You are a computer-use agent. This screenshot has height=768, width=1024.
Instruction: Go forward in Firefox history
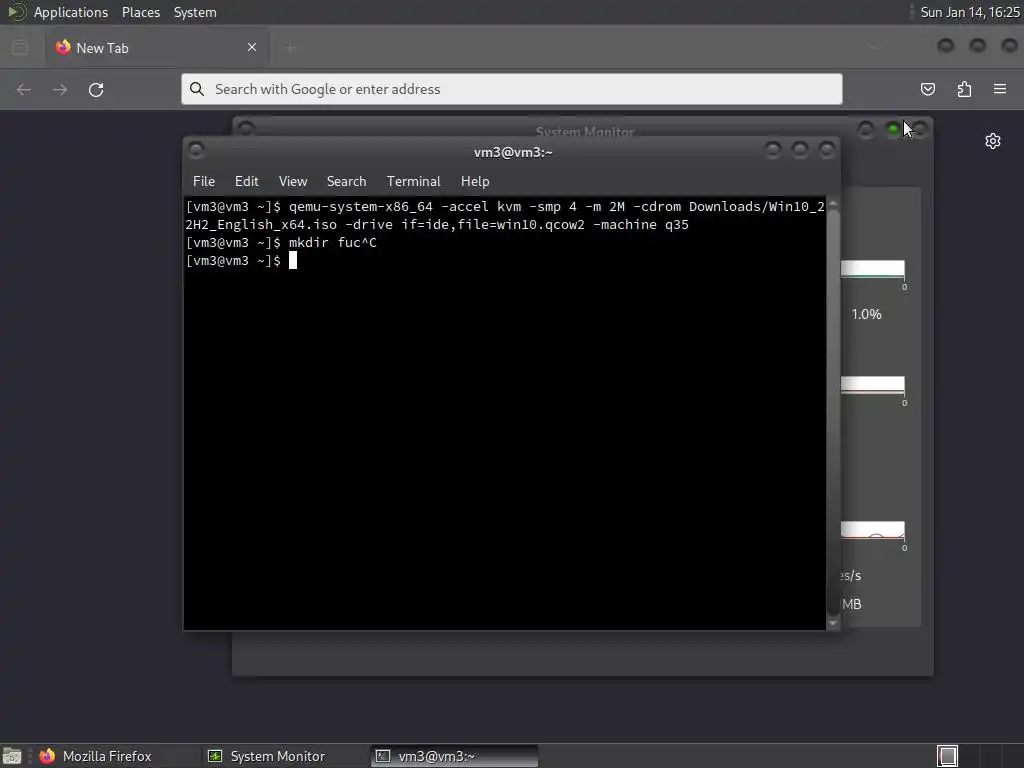pyautogui.click(x=60, y=89)
